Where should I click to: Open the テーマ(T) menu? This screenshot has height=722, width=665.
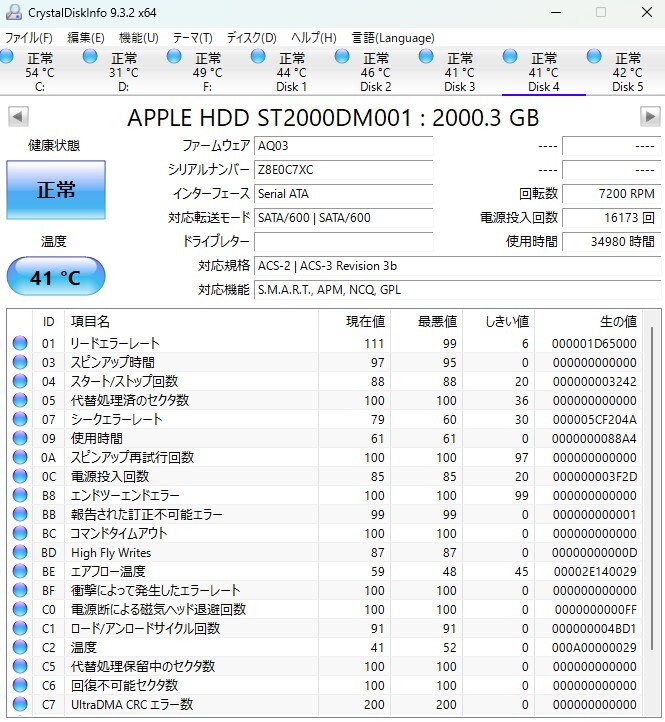[x=192, y=38]
